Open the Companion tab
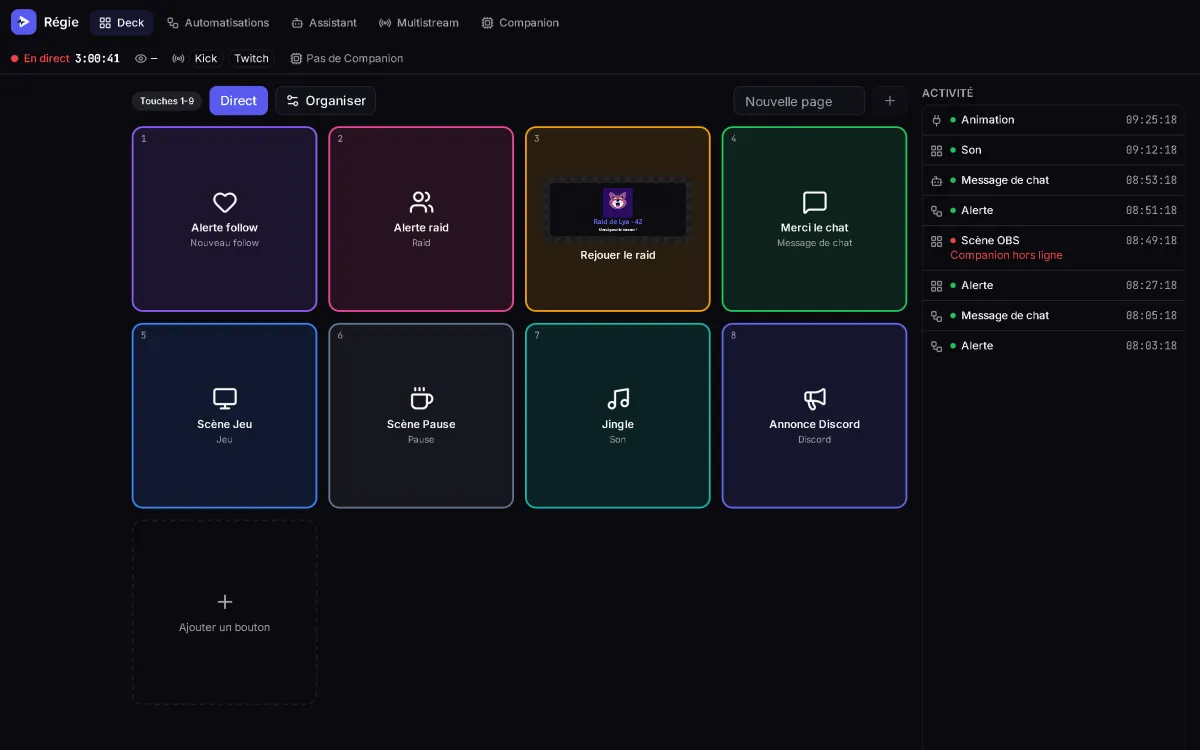The height and width of the screenshot is (750, 1200). coord(520,23)
